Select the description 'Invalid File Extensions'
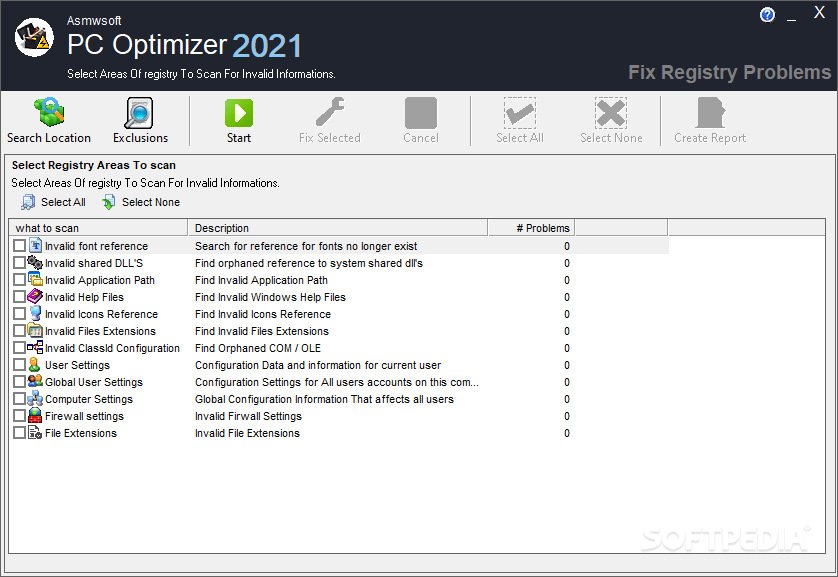 coord(247,433)
